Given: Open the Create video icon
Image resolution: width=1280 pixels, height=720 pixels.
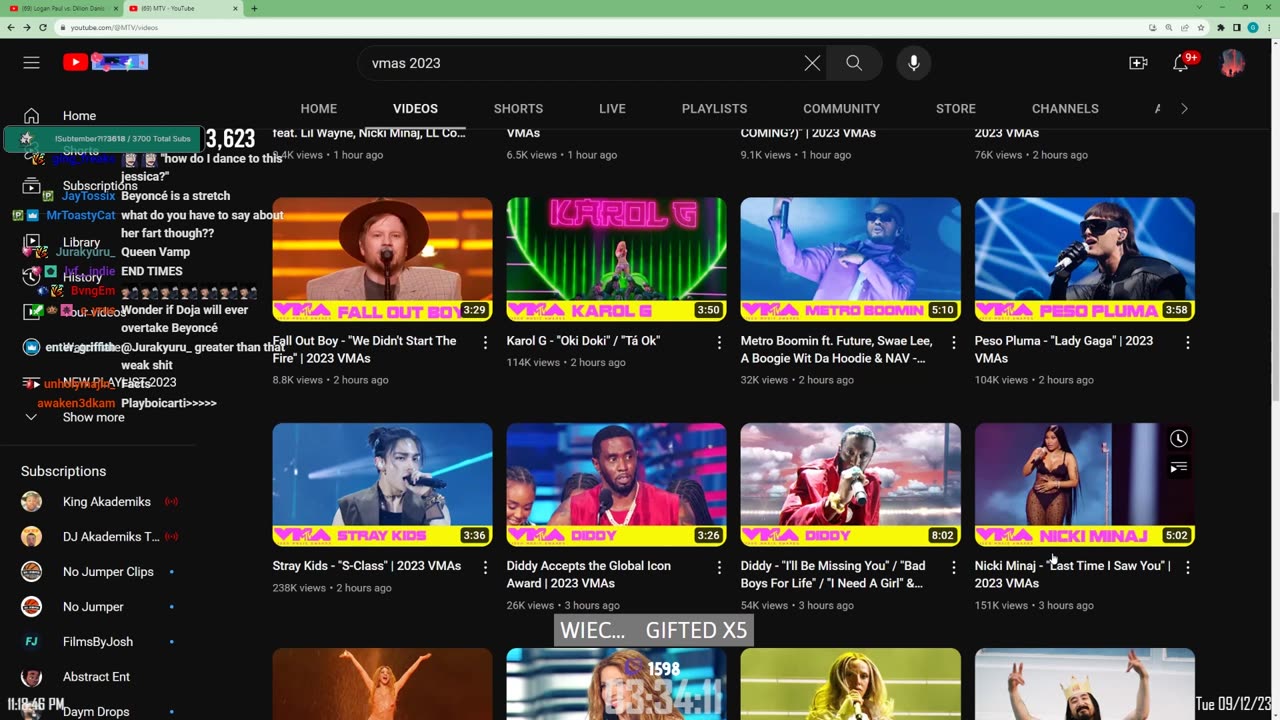Looking at the screenshot, I should click(1138, 63).
